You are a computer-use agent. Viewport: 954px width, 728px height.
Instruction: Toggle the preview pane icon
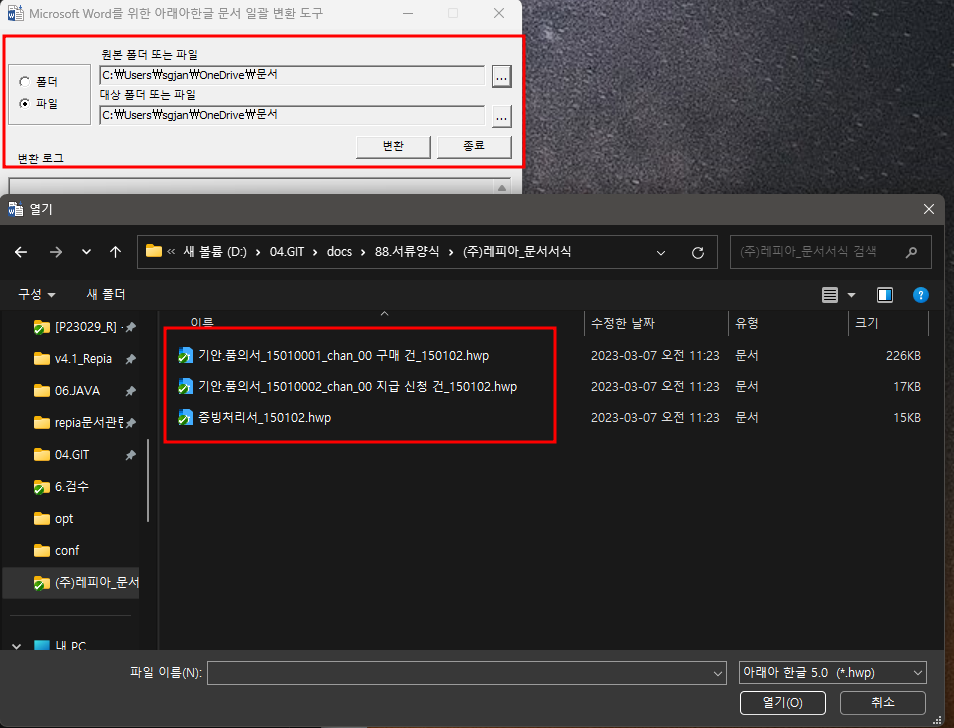click(x=884, y=295)
